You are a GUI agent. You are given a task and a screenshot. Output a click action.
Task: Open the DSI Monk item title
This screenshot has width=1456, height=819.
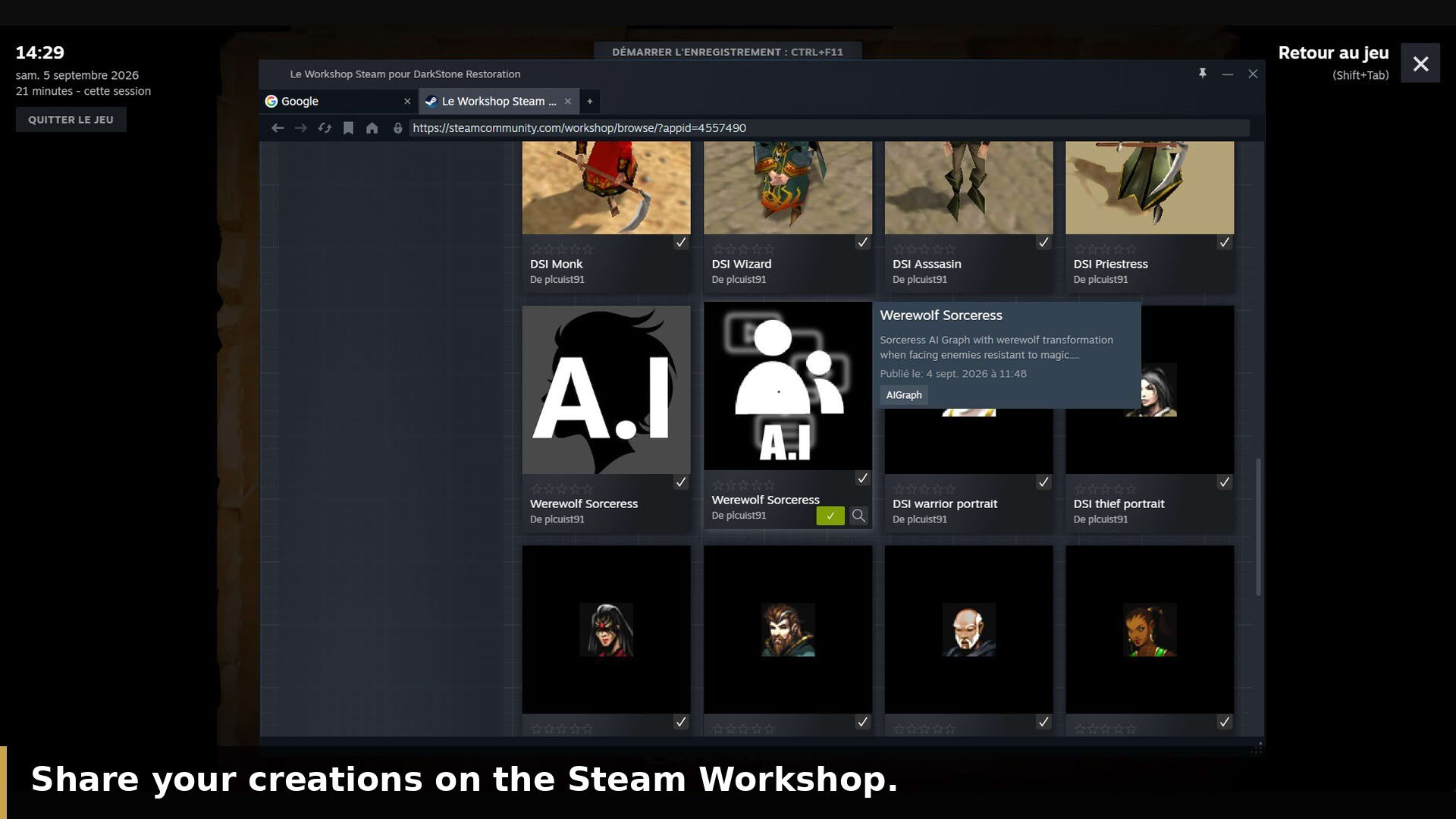pyautogui.click(x=556, y=264)
